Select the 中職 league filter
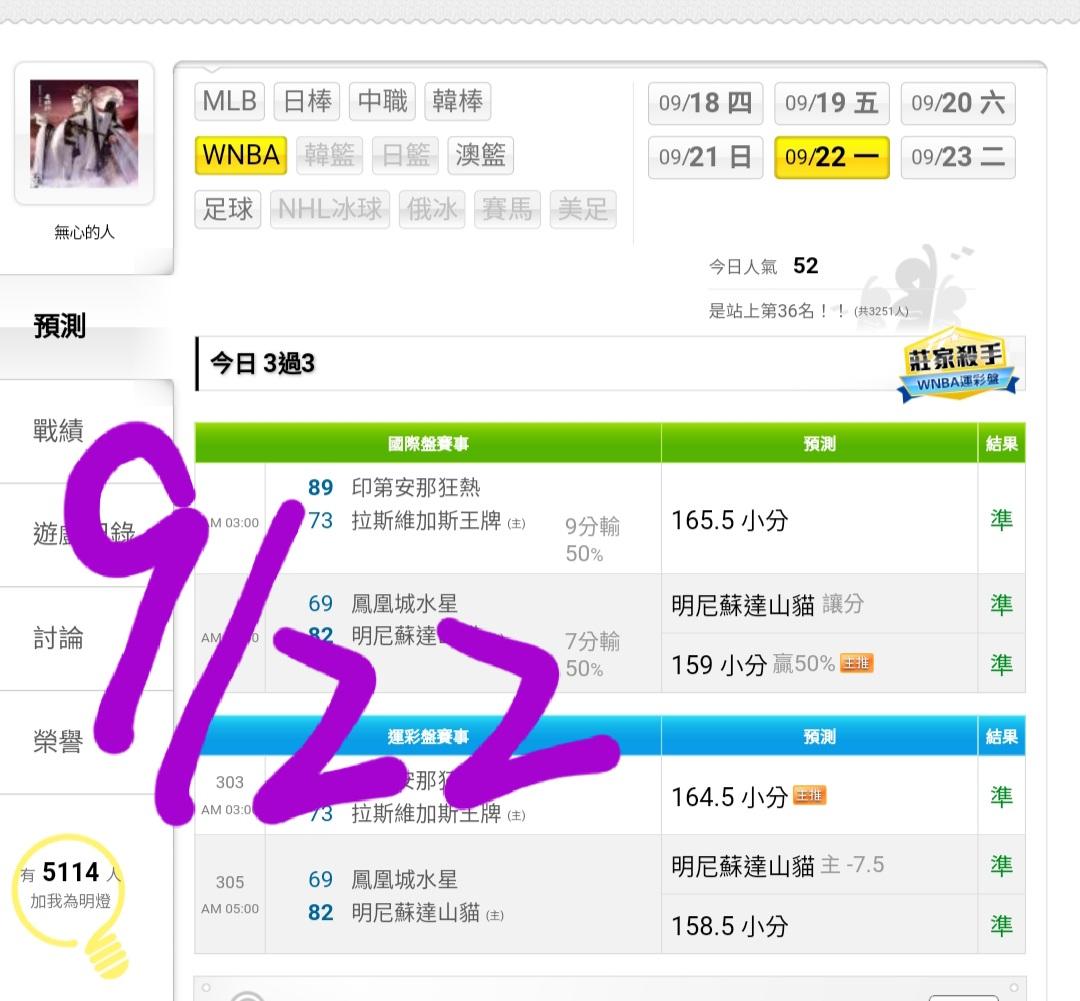The height and width of the screenshot is (1001, 1080). coord(382,101)
